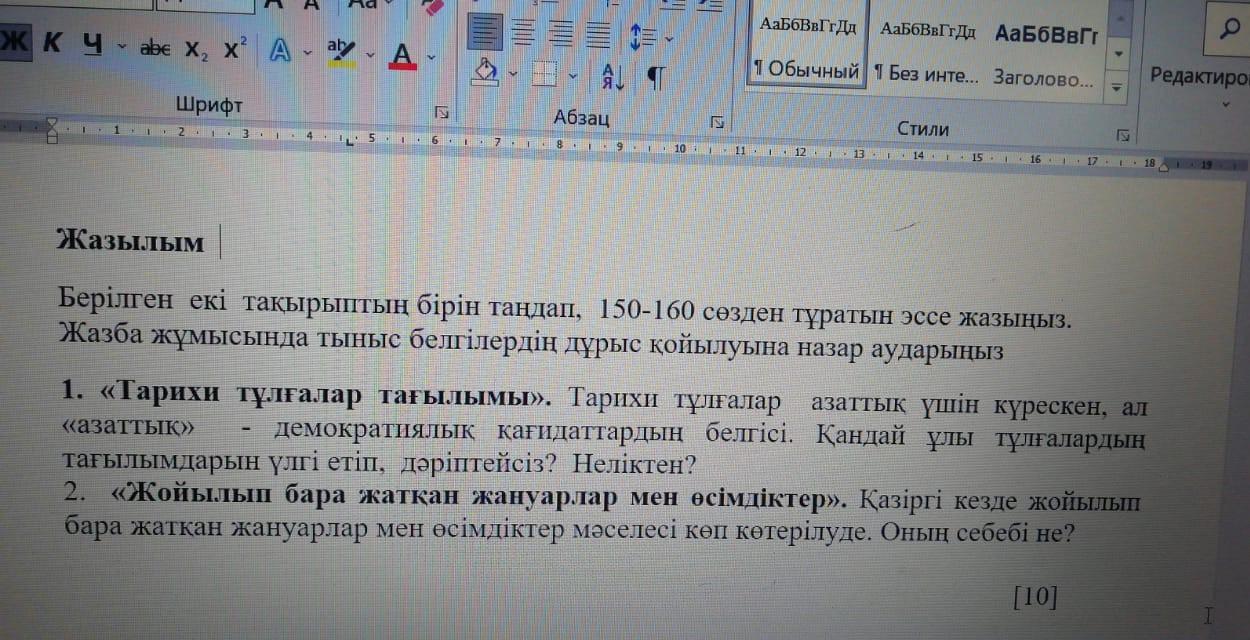1250x640 pixels.
Task: Apply the Без инте... style
Action: click(x=926, y=54)
